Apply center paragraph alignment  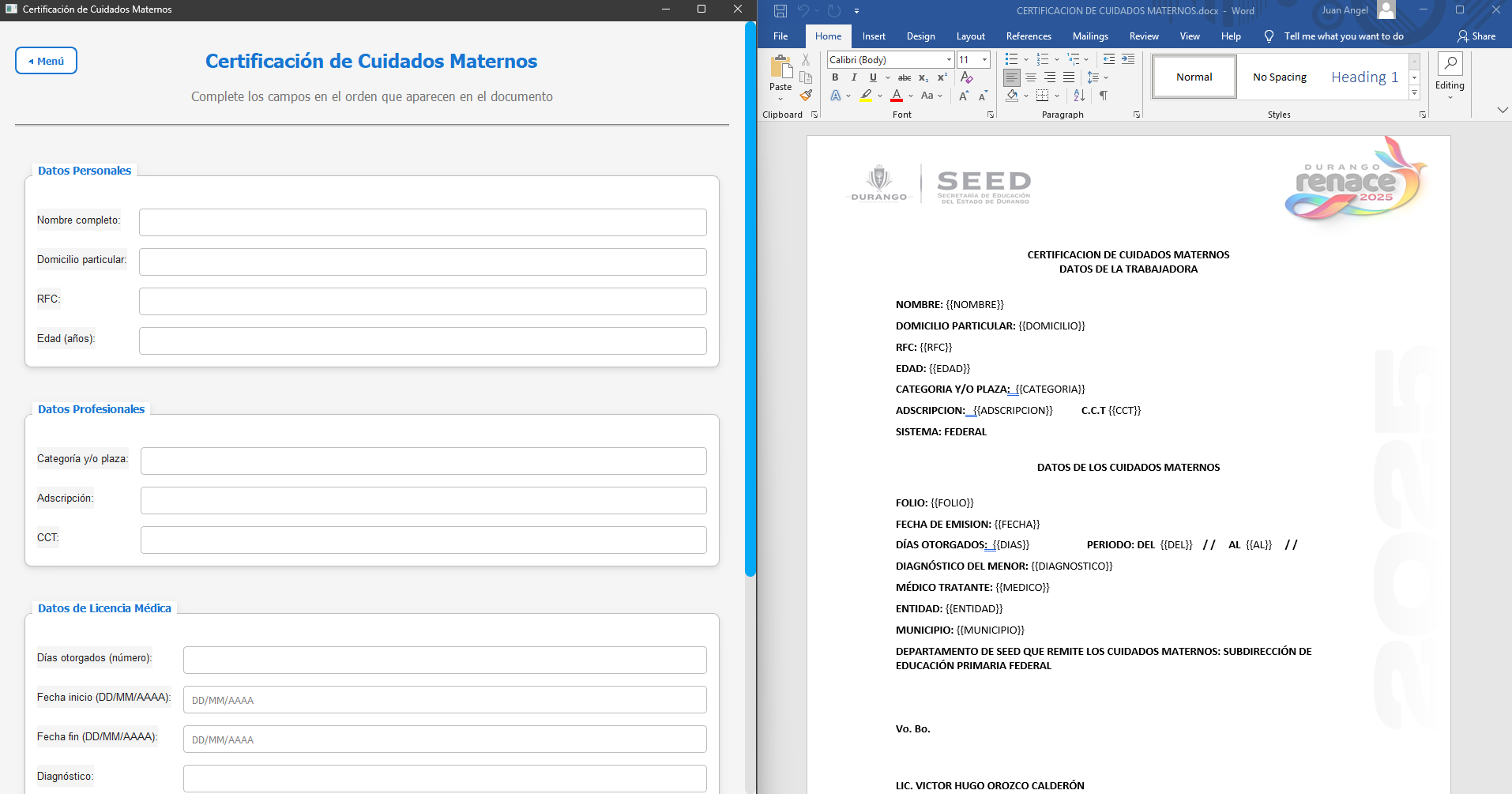tap(1031, 77)
